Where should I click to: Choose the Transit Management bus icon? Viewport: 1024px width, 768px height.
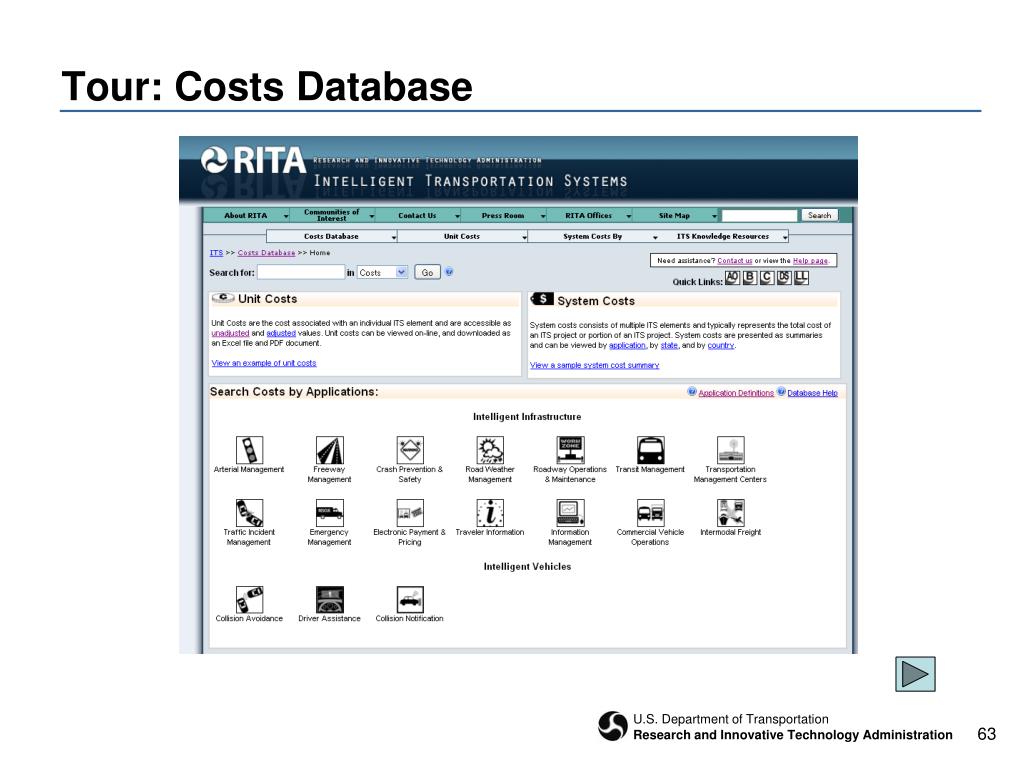pos(650,450)
